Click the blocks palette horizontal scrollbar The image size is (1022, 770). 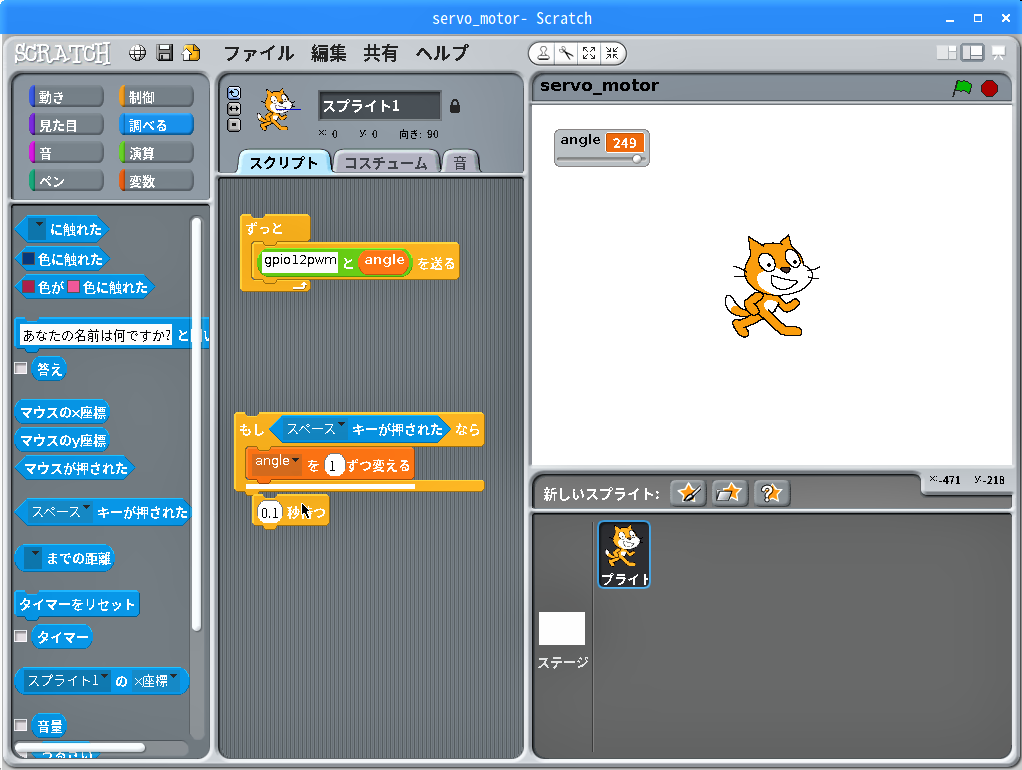click(x=80, y=747)
